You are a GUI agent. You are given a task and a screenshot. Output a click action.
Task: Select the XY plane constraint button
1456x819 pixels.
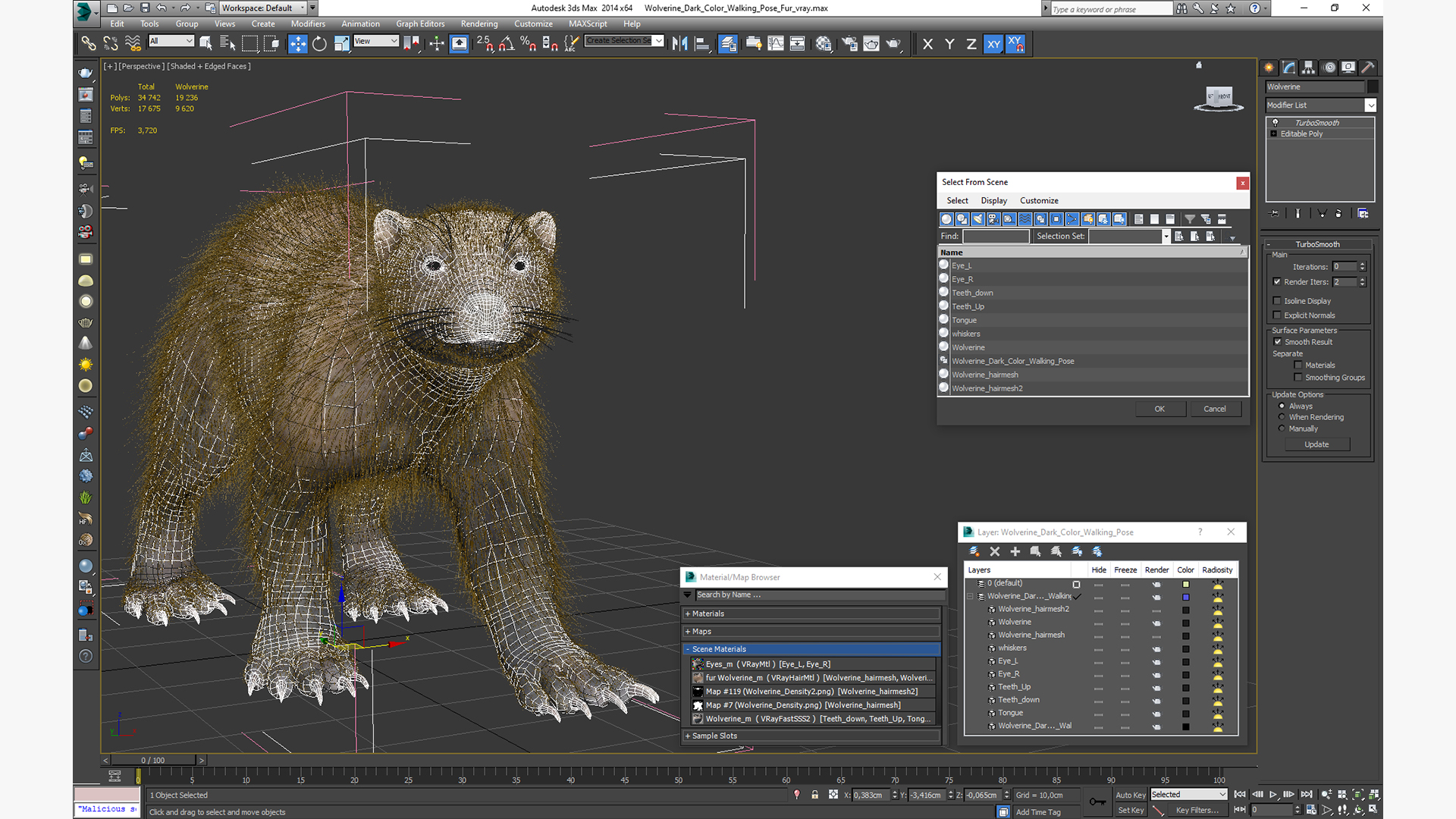tap(993, 44)
